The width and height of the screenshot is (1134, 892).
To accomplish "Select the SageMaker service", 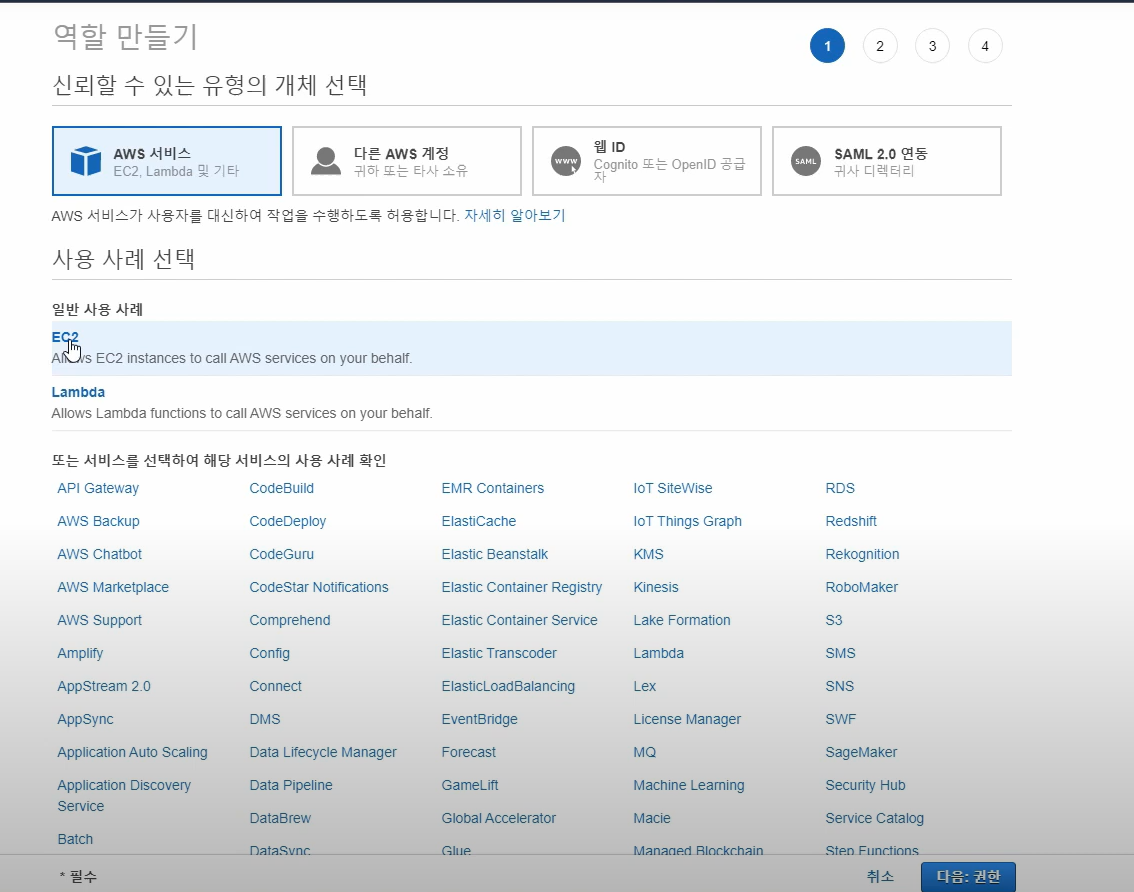I will click(x=861, y=752).
